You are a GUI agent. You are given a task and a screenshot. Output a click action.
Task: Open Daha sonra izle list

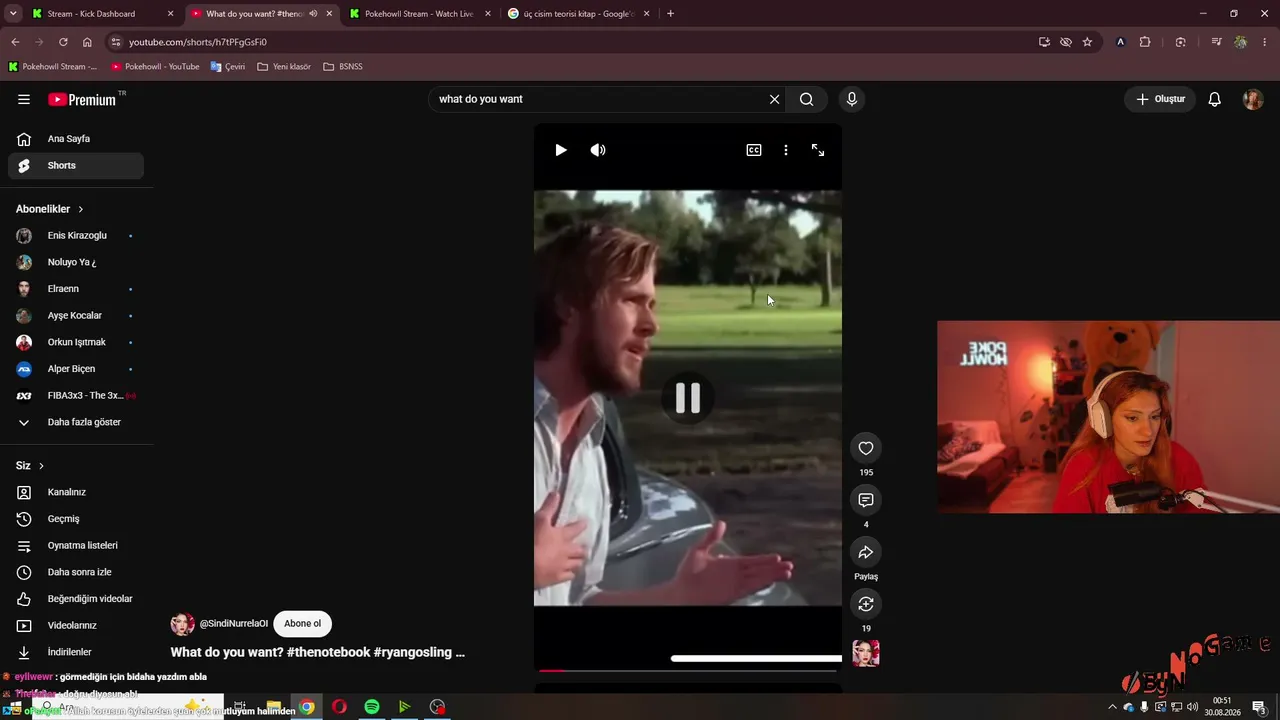(x=76, y=572)
